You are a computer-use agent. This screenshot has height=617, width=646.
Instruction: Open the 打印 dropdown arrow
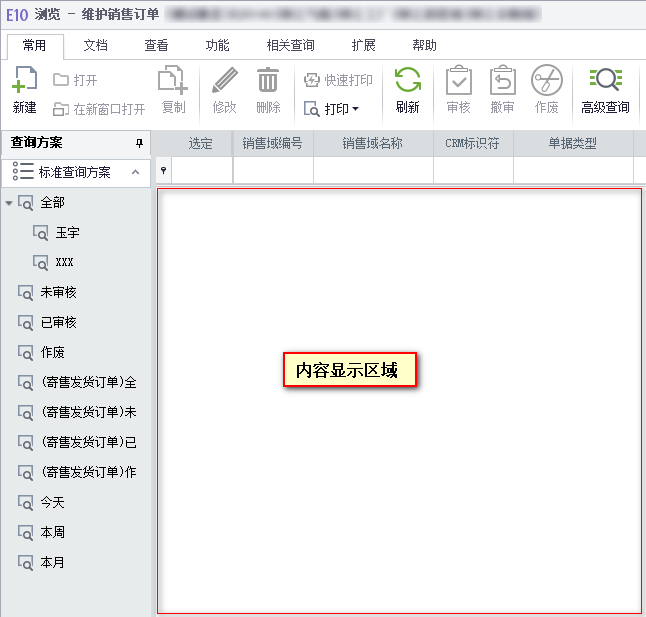pos(355,109)
